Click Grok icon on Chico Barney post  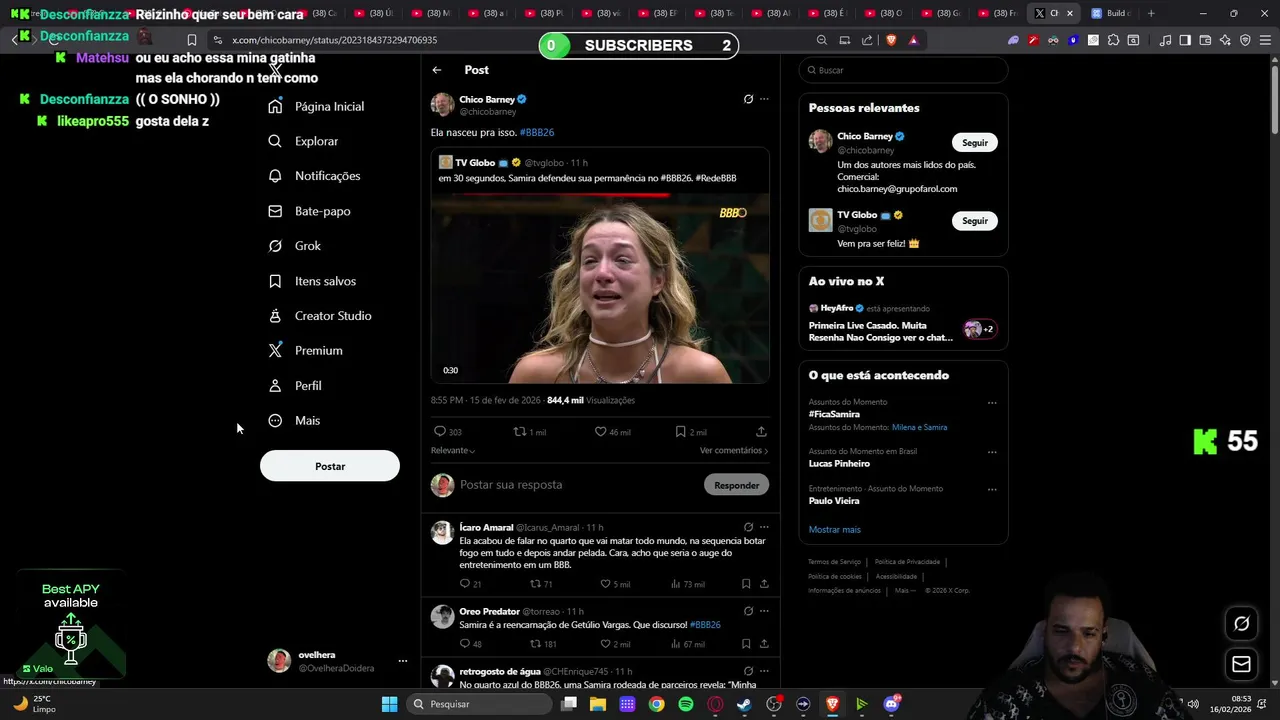click(748, 99)
